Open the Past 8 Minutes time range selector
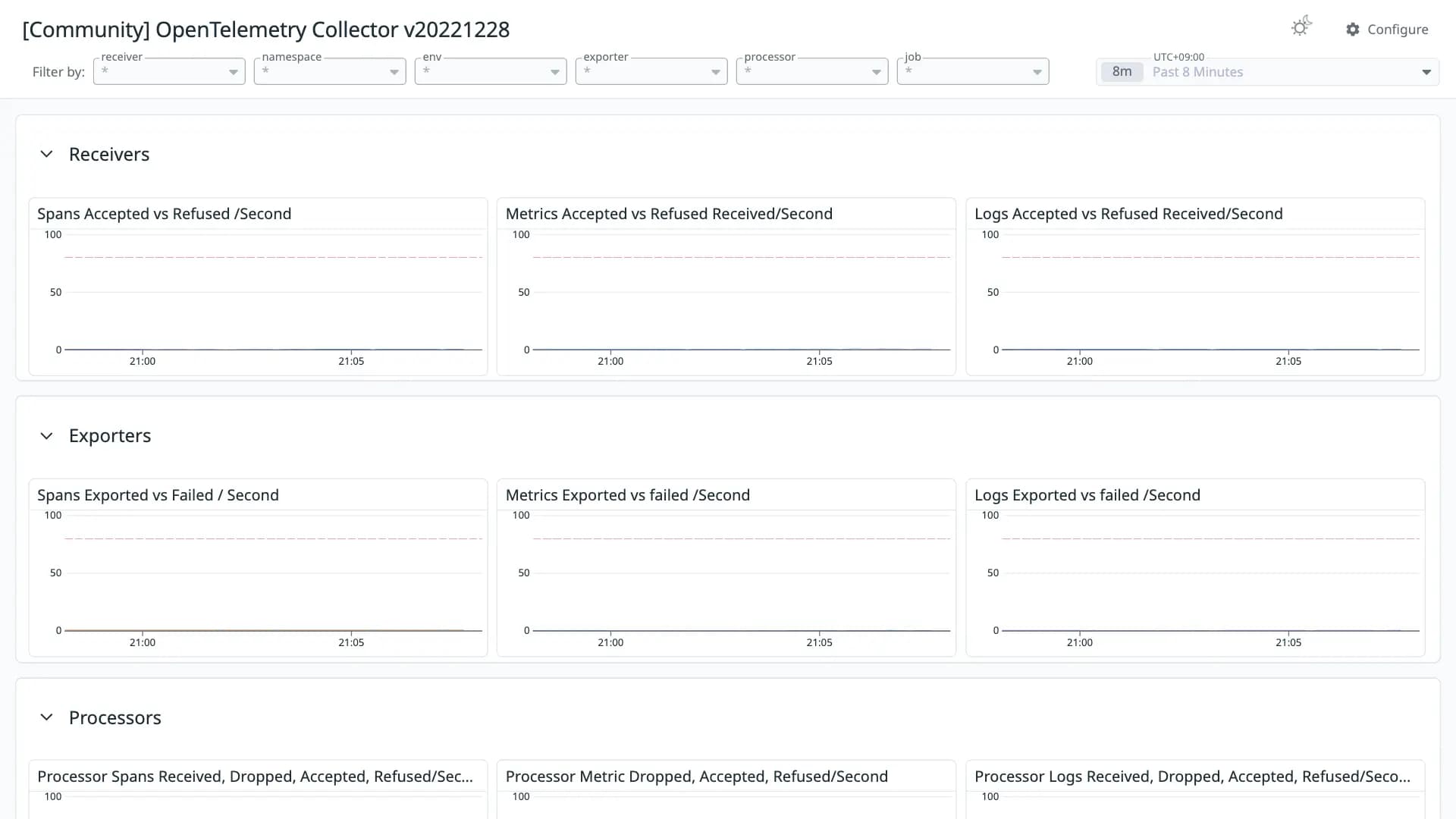1456x819 pixels. [1267, 72]
